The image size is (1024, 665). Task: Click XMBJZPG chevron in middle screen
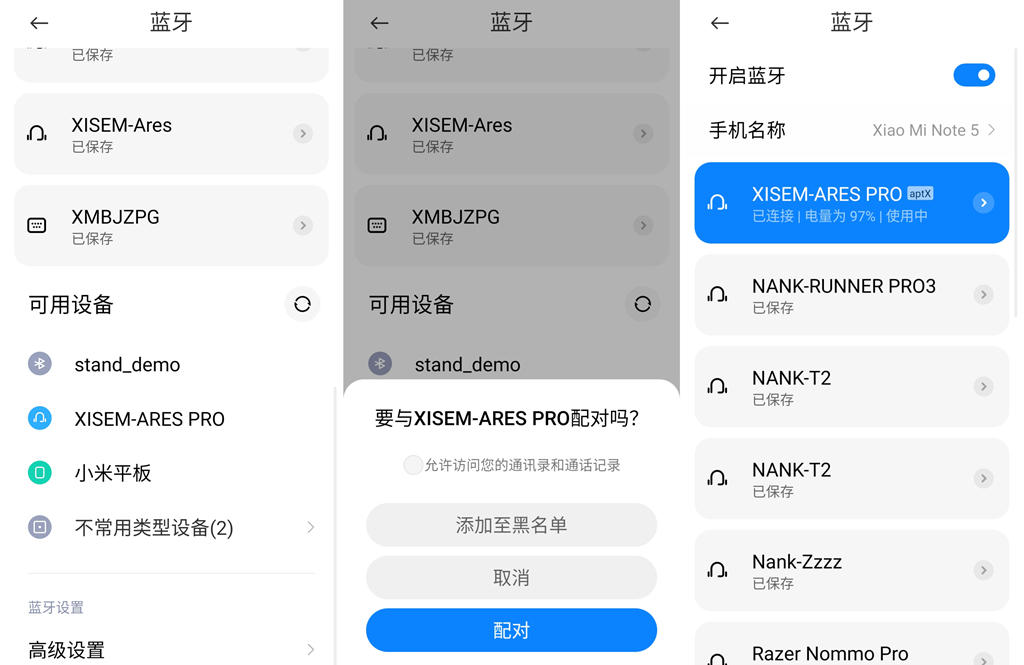click(x=643, y=225)
